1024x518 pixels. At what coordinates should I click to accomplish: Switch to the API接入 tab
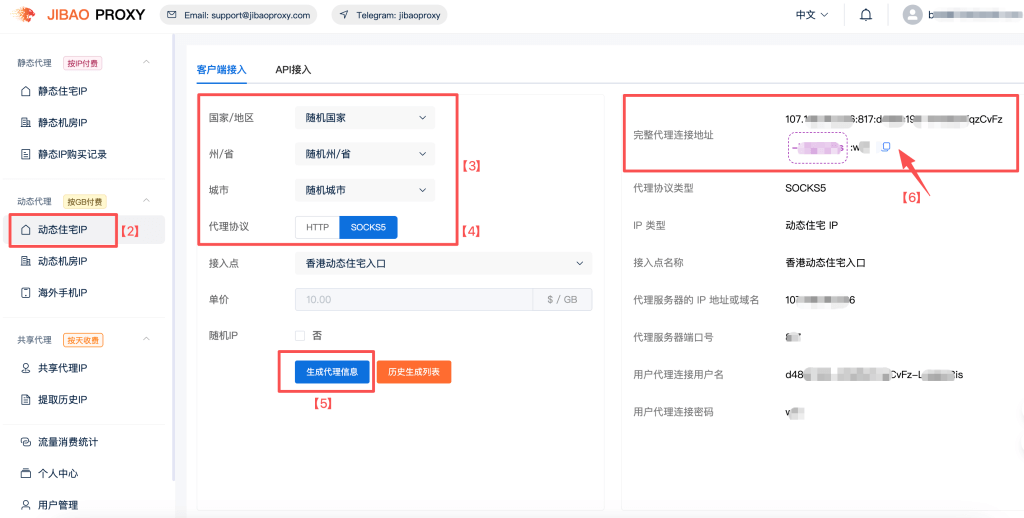(x=293, y=70)
